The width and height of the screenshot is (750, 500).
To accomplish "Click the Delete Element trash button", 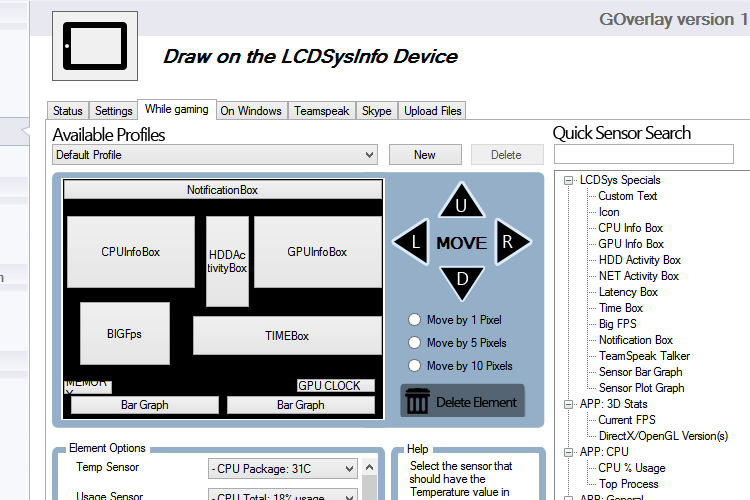I will [462, 401].
